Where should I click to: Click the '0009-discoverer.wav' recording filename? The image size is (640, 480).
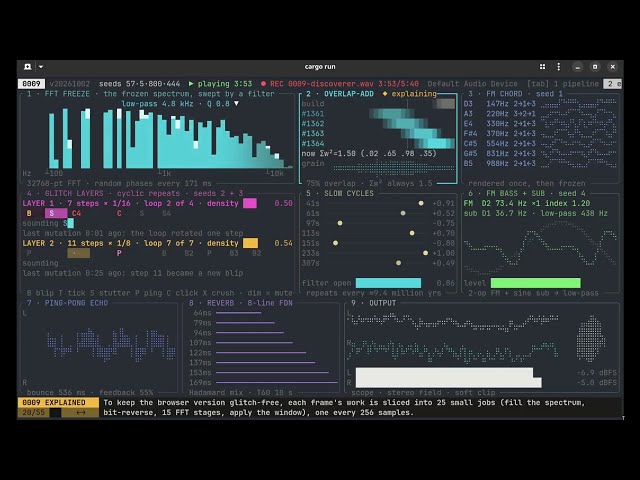(x=331, y=84)
